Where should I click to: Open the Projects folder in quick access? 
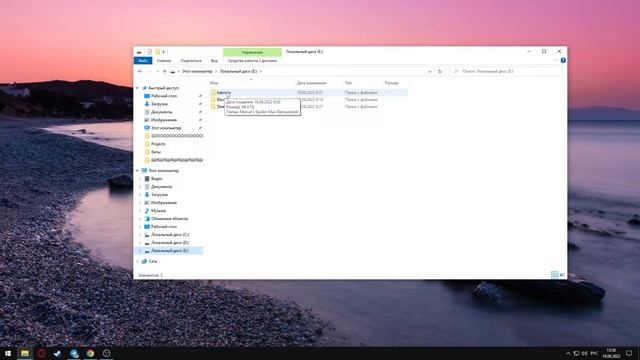point(158,144)
